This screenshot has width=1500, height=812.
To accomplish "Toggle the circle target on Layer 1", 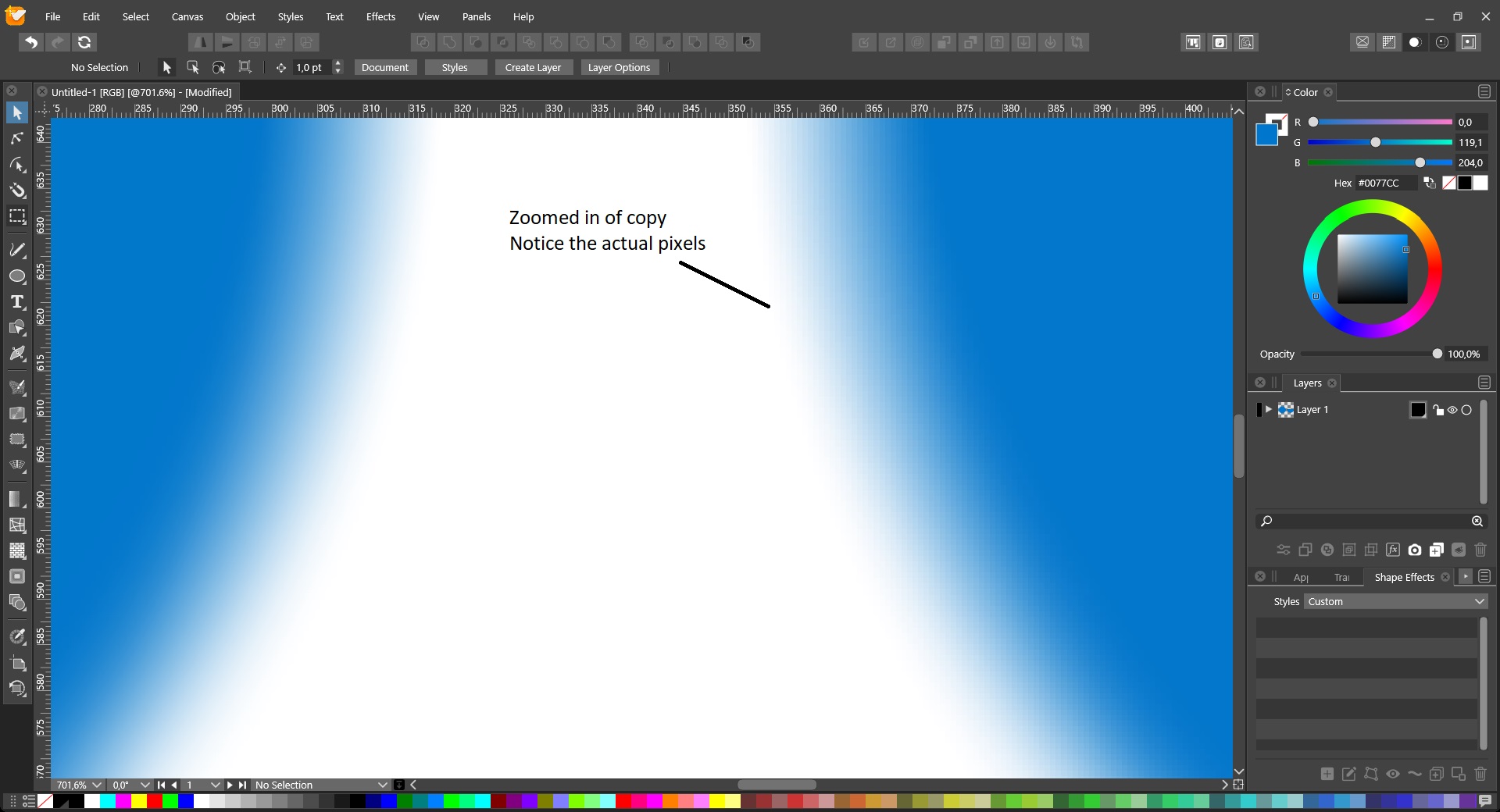I will tap(1466, 410).
